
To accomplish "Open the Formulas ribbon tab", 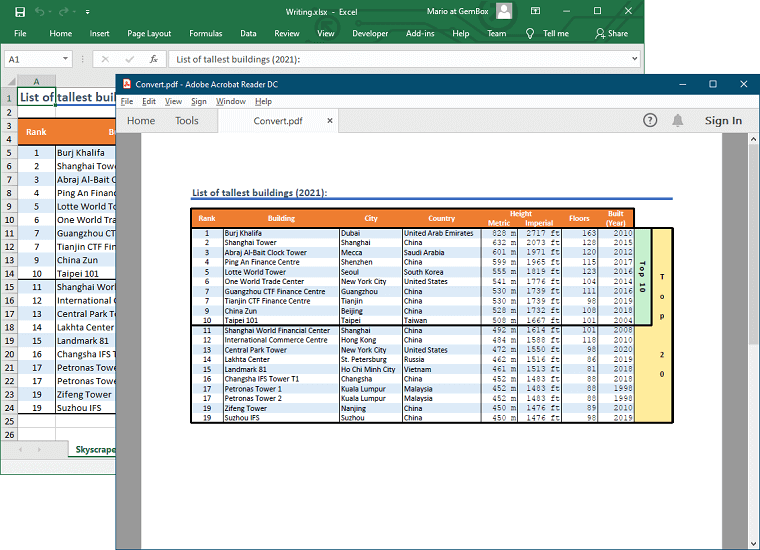I will [x=206, y=33].
